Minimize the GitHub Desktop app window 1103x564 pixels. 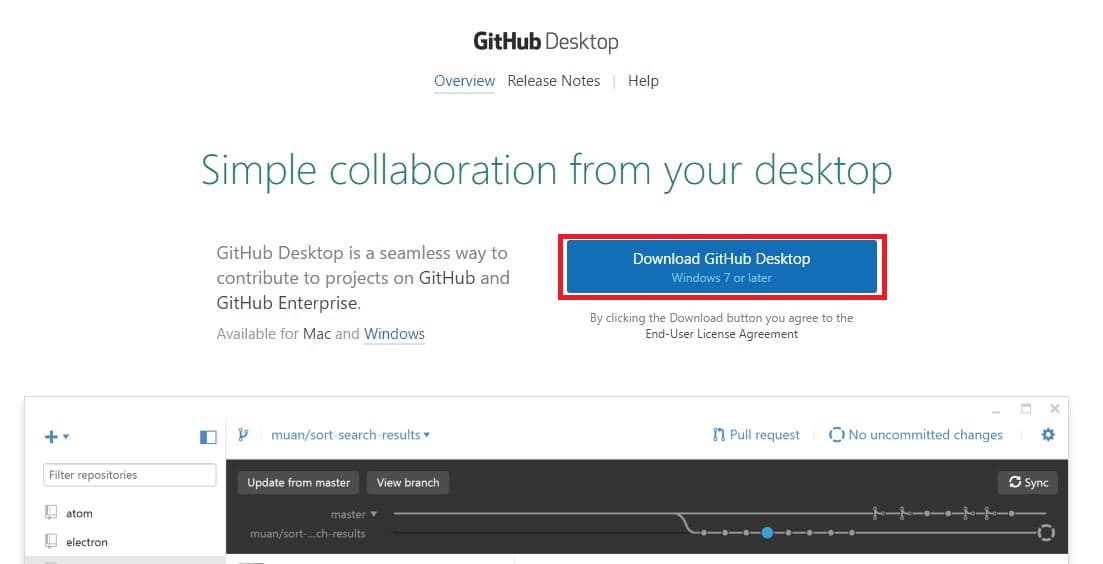pos(996,410)
